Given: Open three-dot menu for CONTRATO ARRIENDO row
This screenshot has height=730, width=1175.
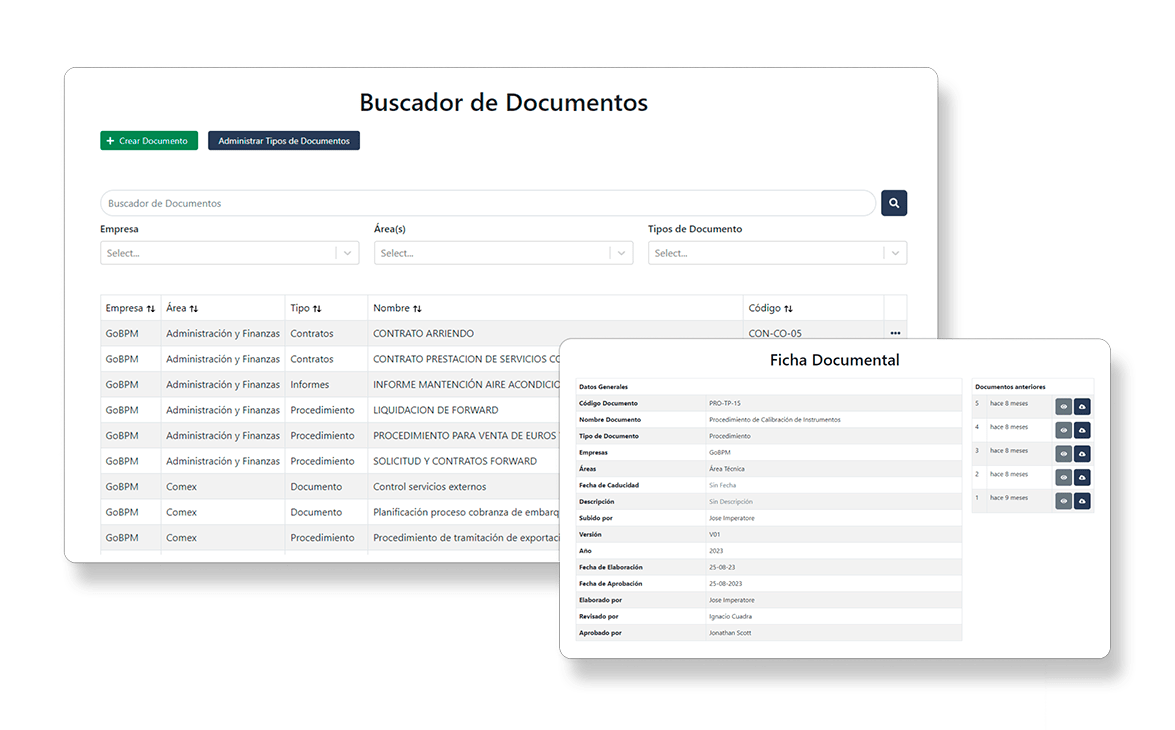Looking at the screenshot, I should (x=895, y=333).
